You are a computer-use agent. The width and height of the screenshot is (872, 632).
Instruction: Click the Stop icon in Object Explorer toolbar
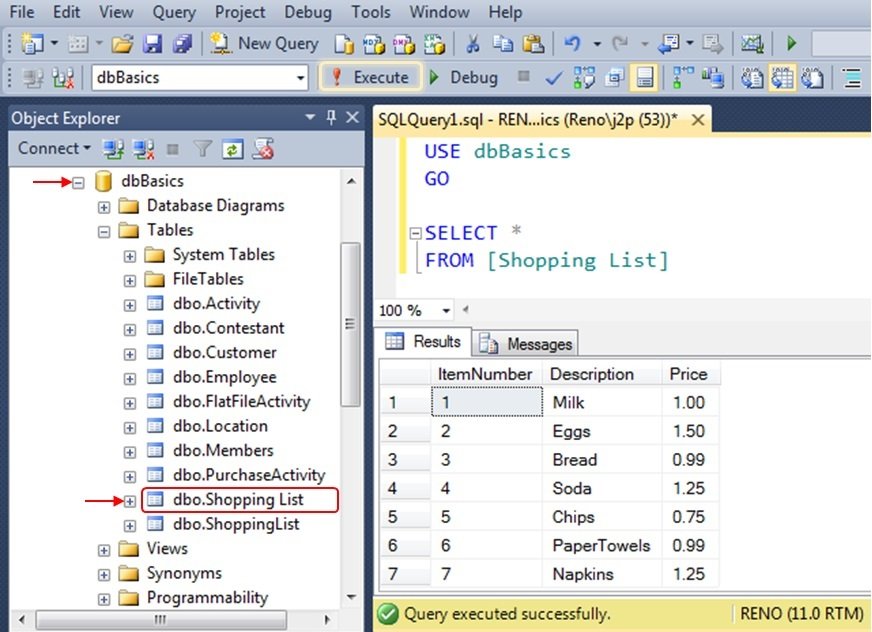173,149
